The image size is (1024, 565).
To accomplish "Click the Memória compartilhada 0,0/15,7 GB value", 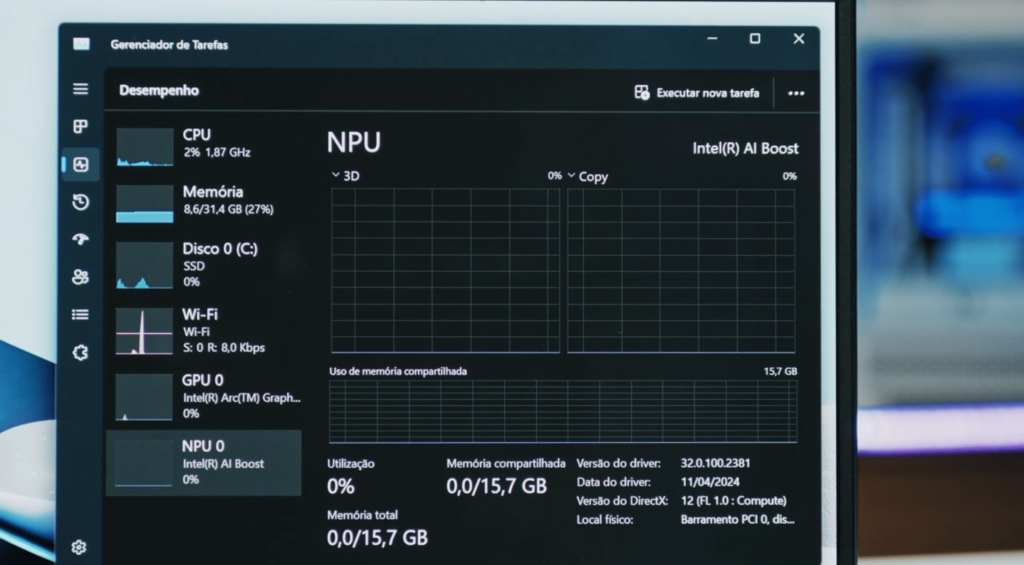I will 496,486.
